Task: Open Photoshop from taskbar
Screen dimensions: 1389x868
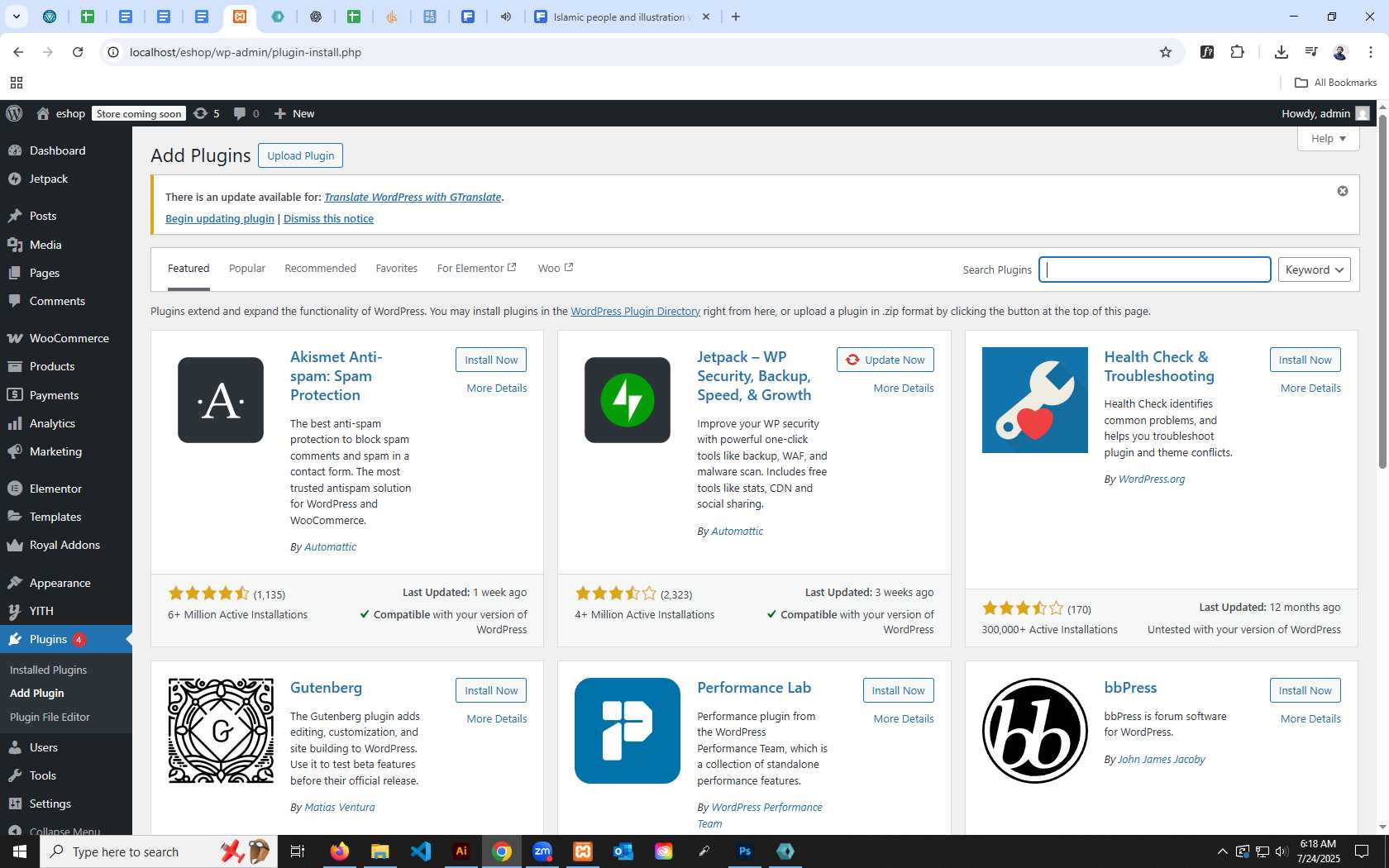Action: (x=745, y=851)
